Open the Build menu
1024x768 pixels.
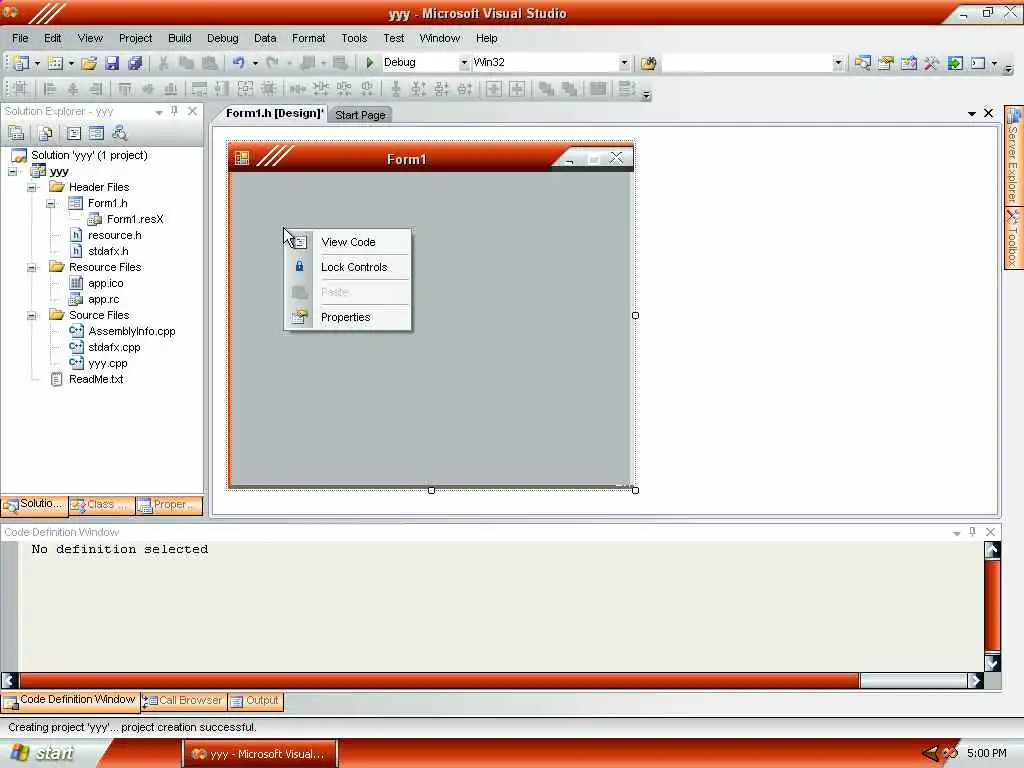click(180, 38)
